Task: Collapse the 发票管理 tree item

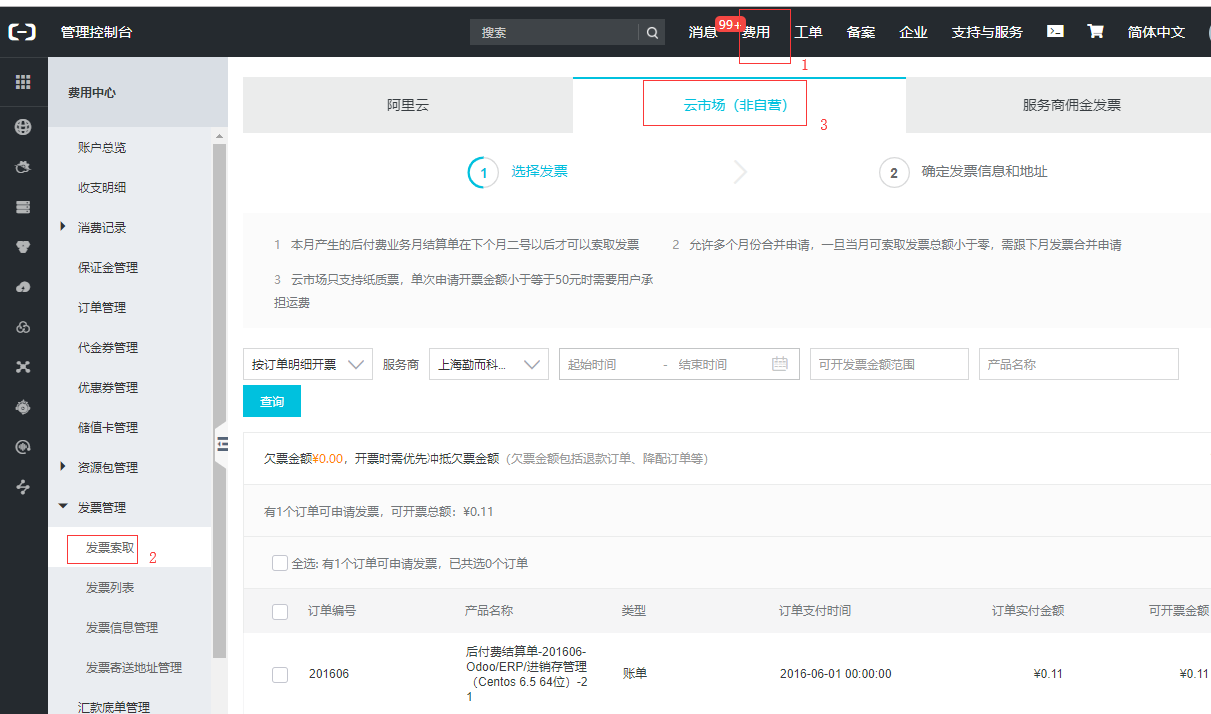Action: pos(64,507)
